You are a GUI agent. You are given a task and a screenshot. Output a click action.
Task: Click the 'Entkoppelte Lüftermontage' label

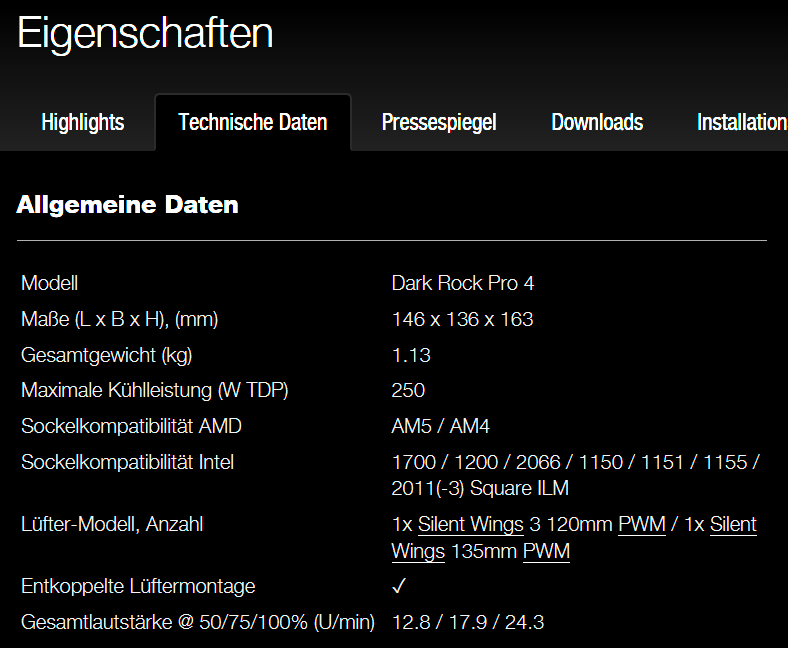138,586
